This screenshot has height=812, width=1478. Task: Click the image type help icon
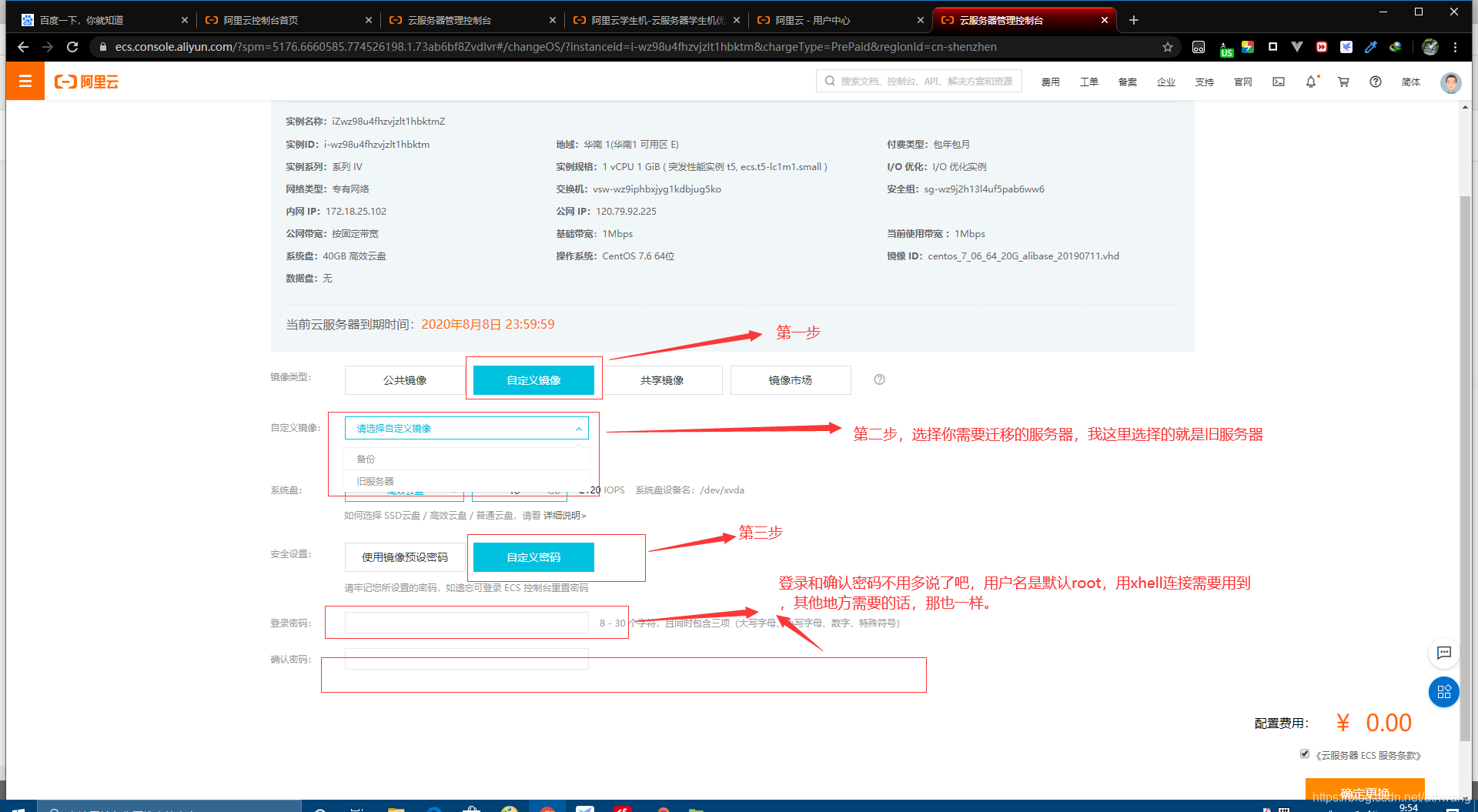click(x=880, y=379)
